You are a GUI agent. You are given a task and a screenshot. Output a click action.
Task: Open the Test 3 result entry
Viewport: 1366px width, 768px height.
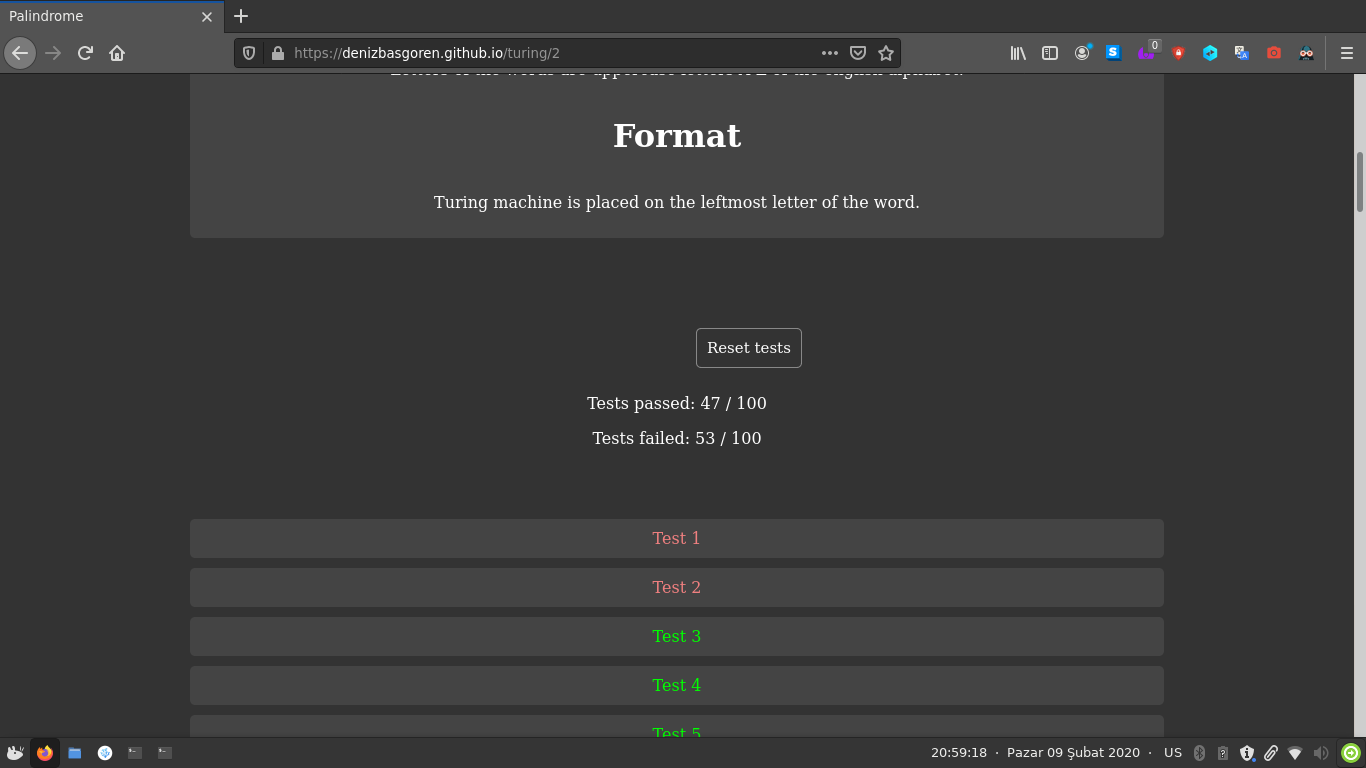[x=676, y=636]
